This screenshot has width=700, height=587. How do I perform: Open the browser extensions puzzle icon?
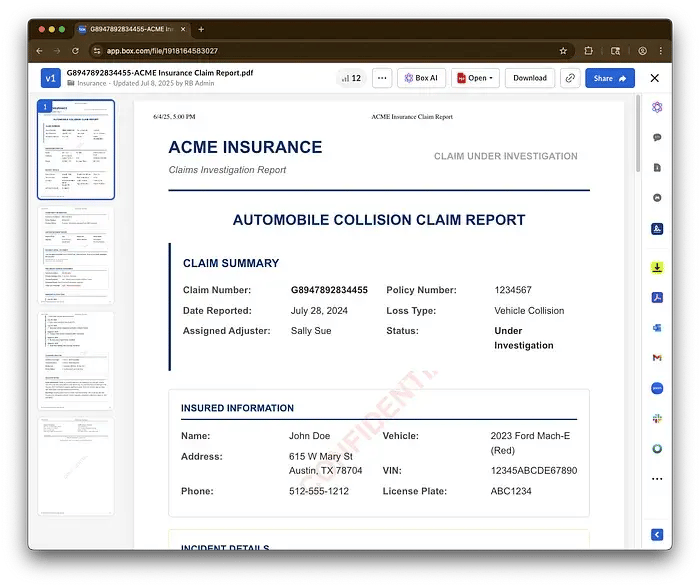click(588, 51)
